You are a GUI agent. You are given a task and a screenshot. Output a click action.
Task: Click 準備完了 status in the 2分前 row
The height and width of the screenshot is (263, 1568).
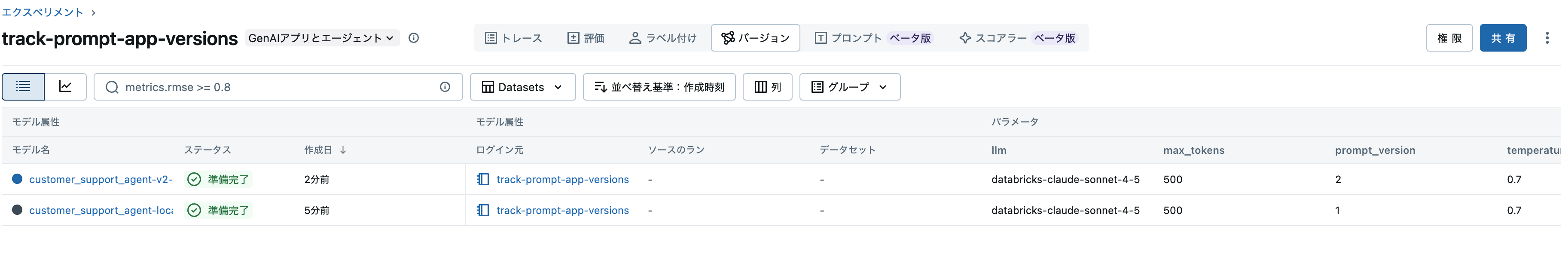point(219,179)
